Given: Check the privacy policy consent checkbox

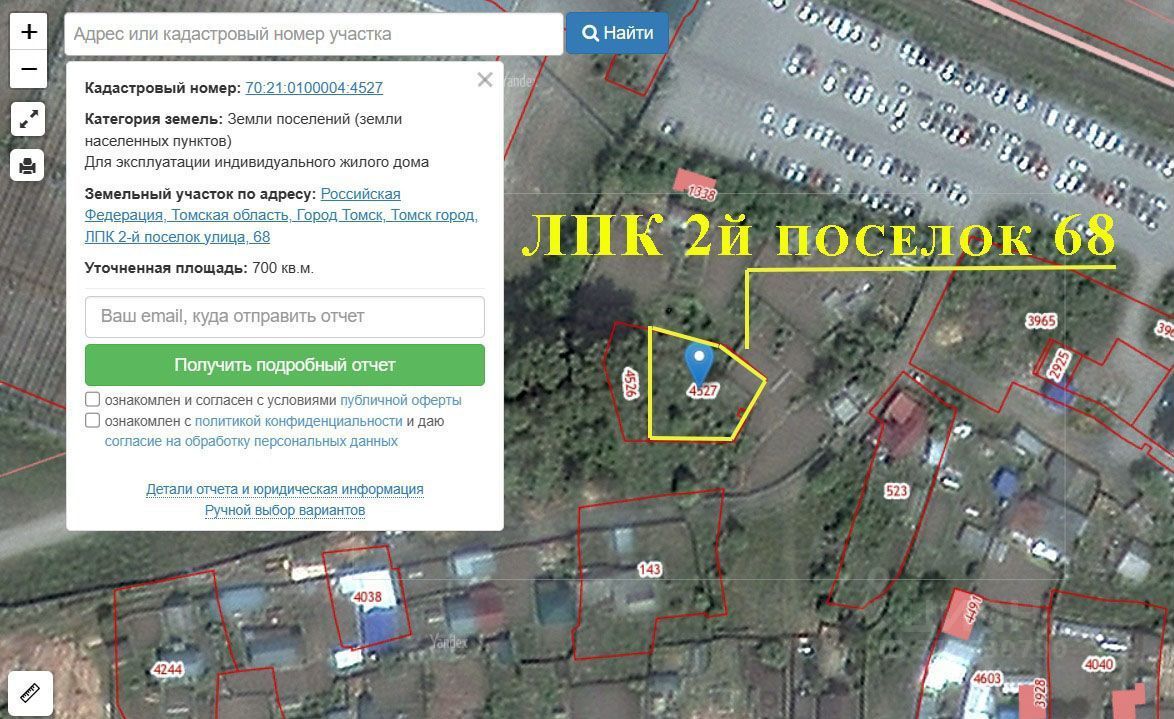Looking at the screenshot, I should [x=93, y=420].
